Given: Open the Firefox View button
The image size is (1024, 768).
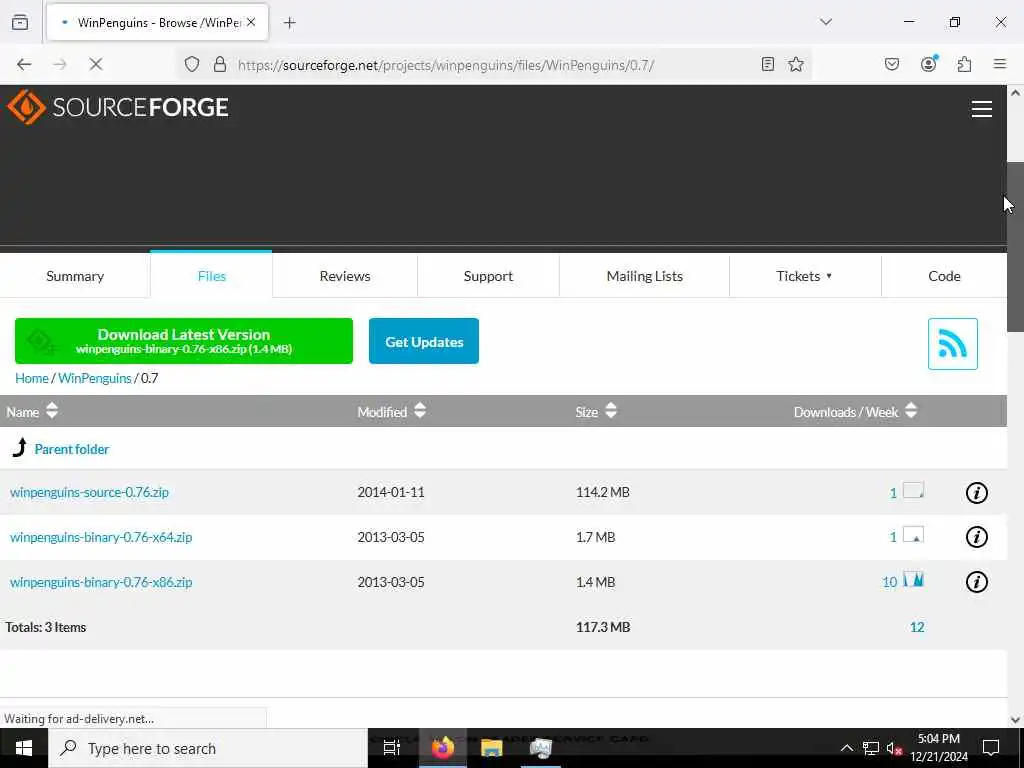Looking at the screenshot, I should (20, 22).
